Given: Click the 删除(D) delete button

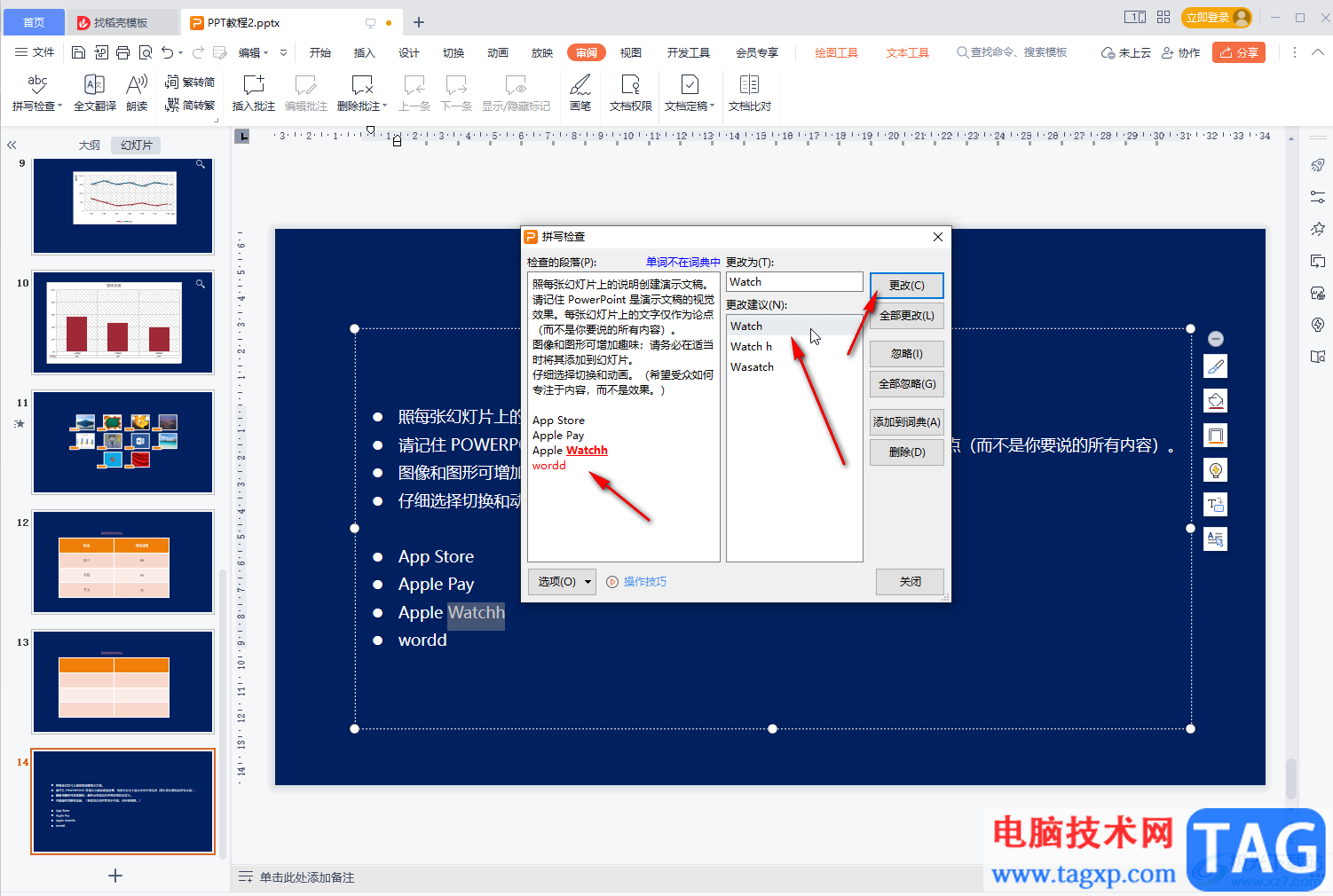Looking at the screenshot, I should (x=907, y=452).
